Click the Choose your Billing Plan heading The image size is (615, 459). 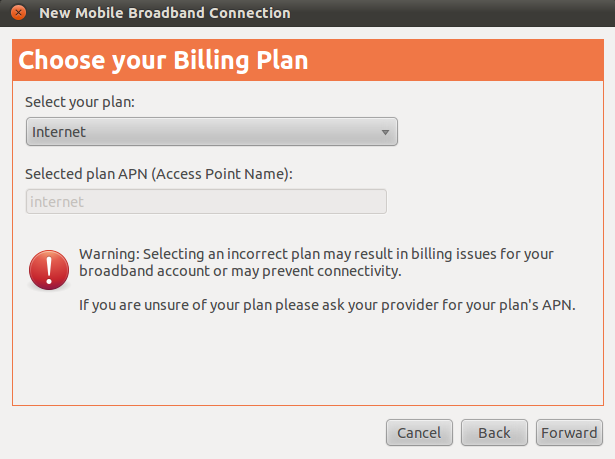click(x=163, y=61)
